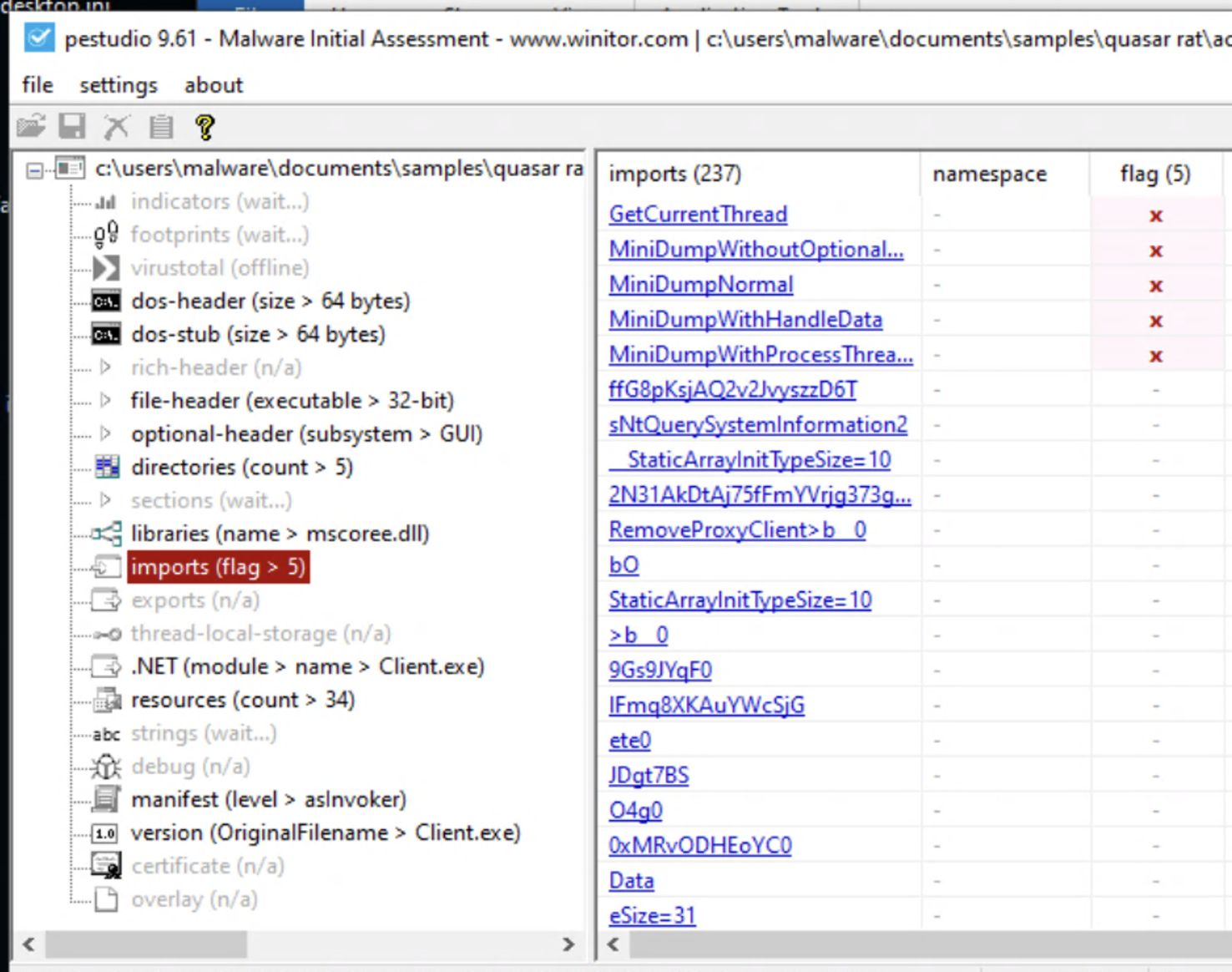Image resolution: width=1232 pixels, height=972 pixels.
Task: Click the indicators bar chart icon
Action: pyautogui.click(x=106, y=201)
